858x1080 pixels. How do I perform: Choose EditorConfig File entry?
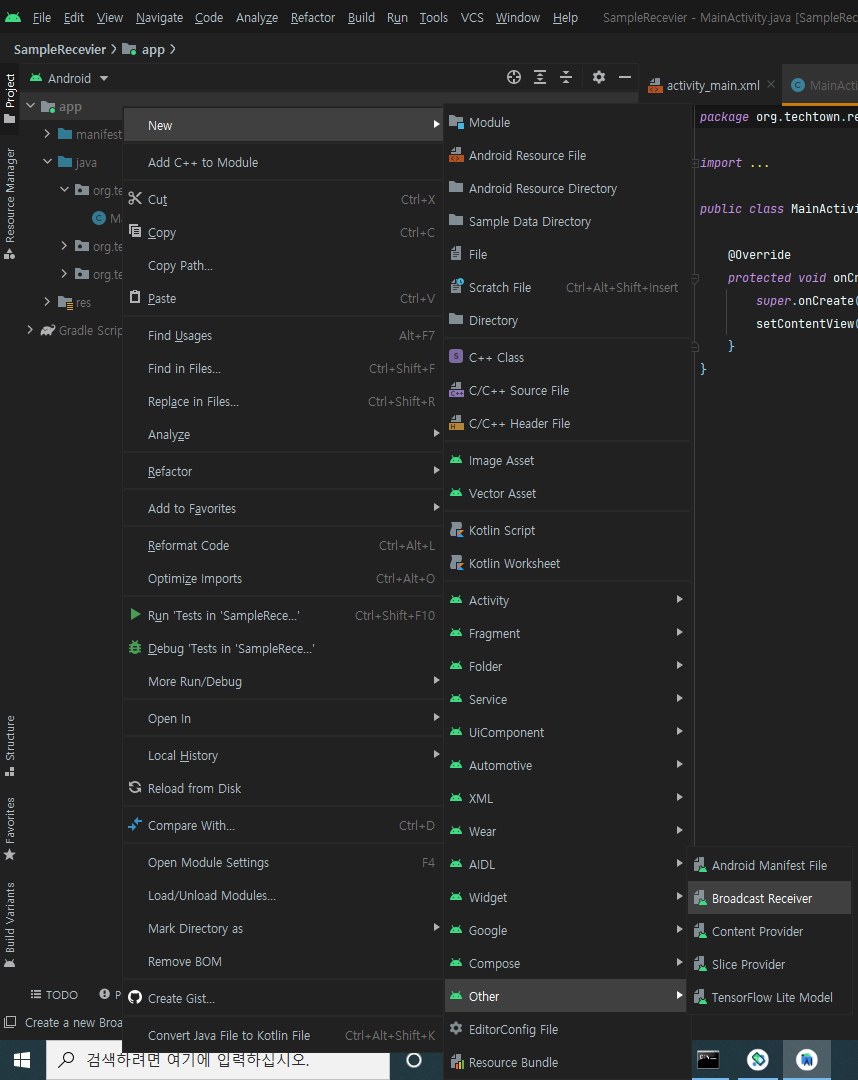[x=566, y=1029]
